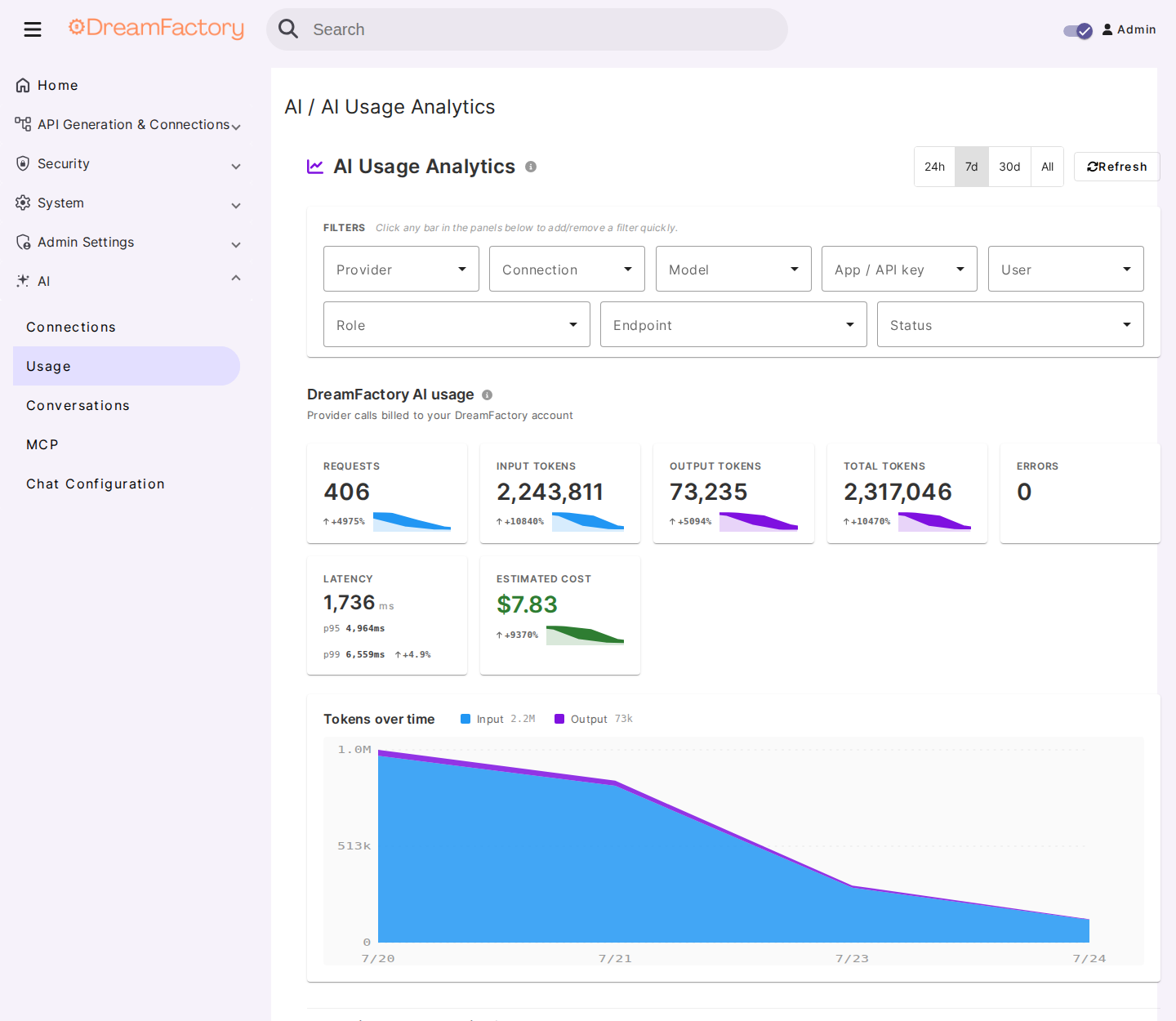Click the Latency 1,736 ms card
Image resolution: width=1176 pixels, height=1021 pixels.
[x=387, y=616]
